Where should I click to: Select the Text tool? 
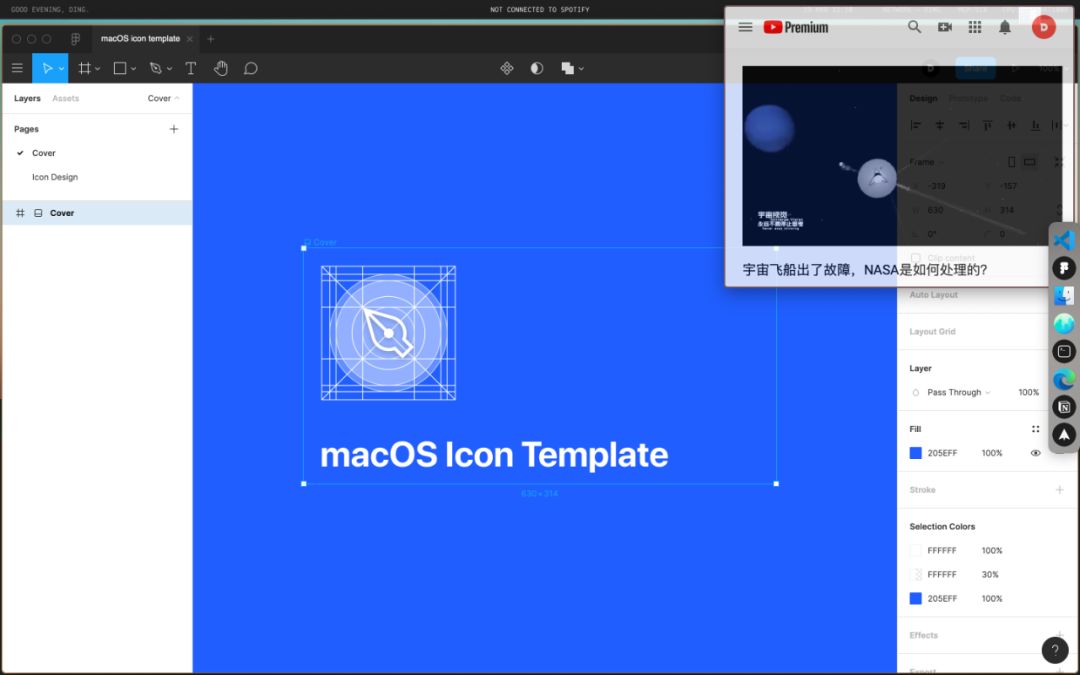(x=191, y=68)
